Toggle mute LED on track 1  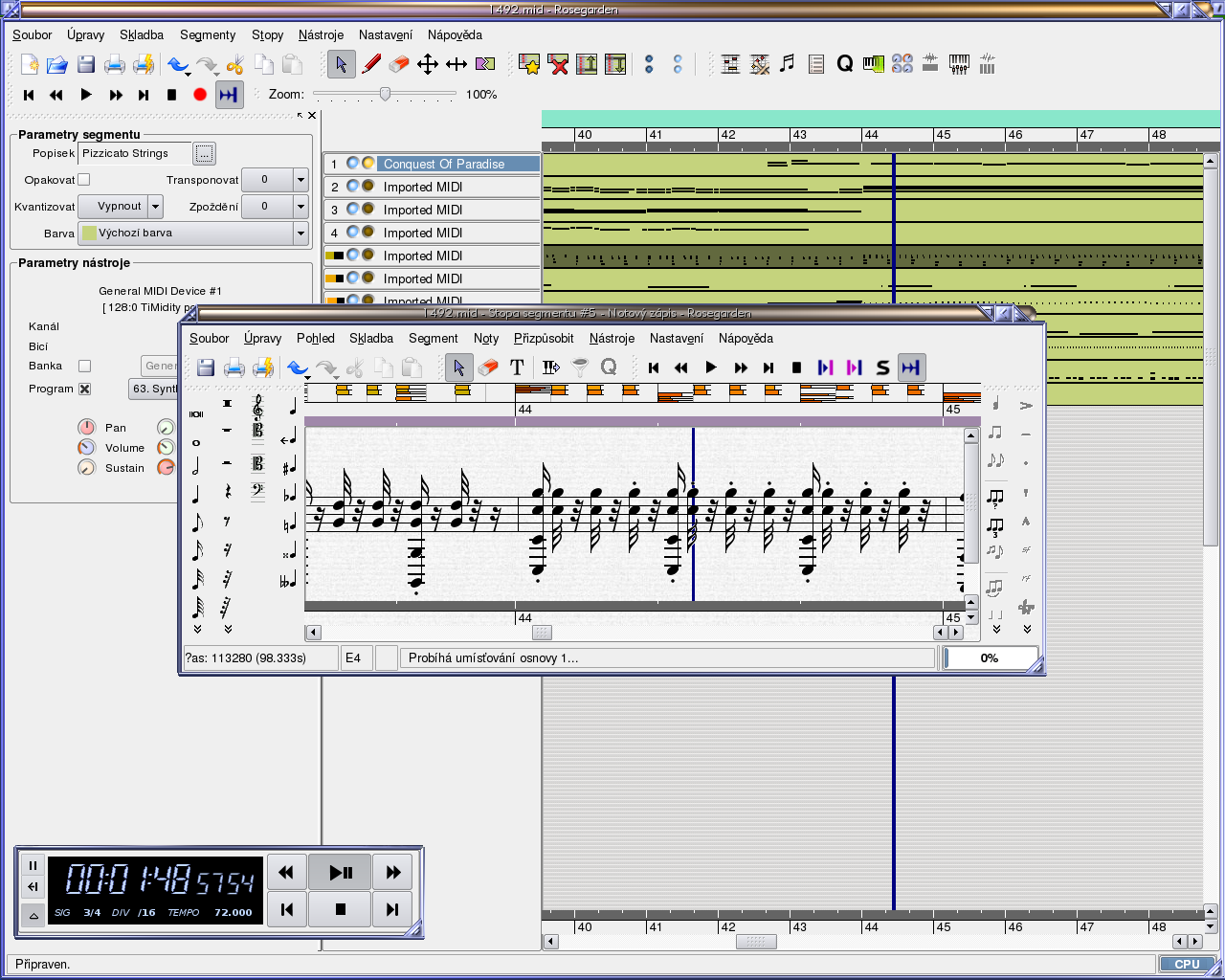click(353, 164)
